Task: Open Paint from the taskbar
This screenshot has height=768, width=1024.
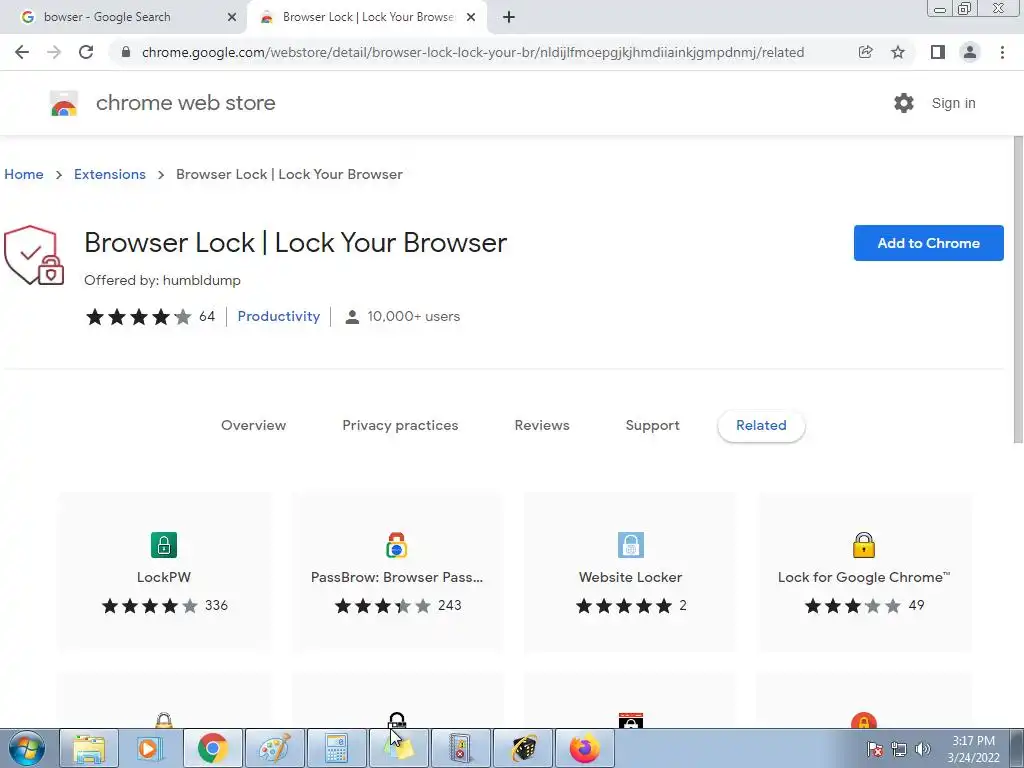Action: 274,748
